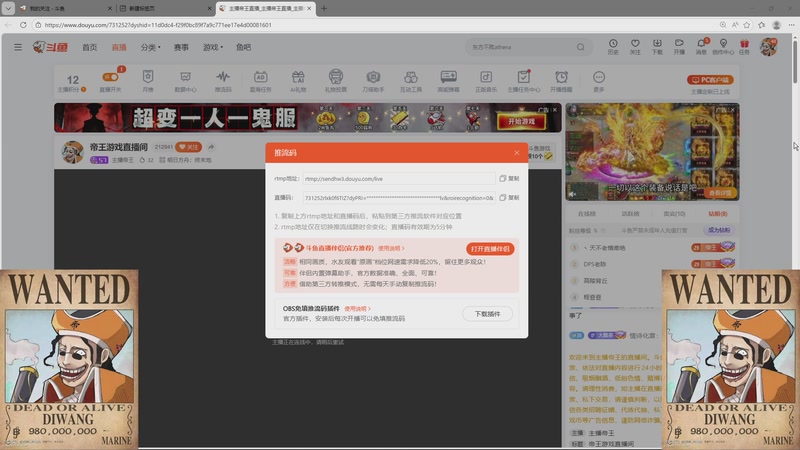
Task: Open the 任务 gift box icon
Action: [x=745, y=46]
